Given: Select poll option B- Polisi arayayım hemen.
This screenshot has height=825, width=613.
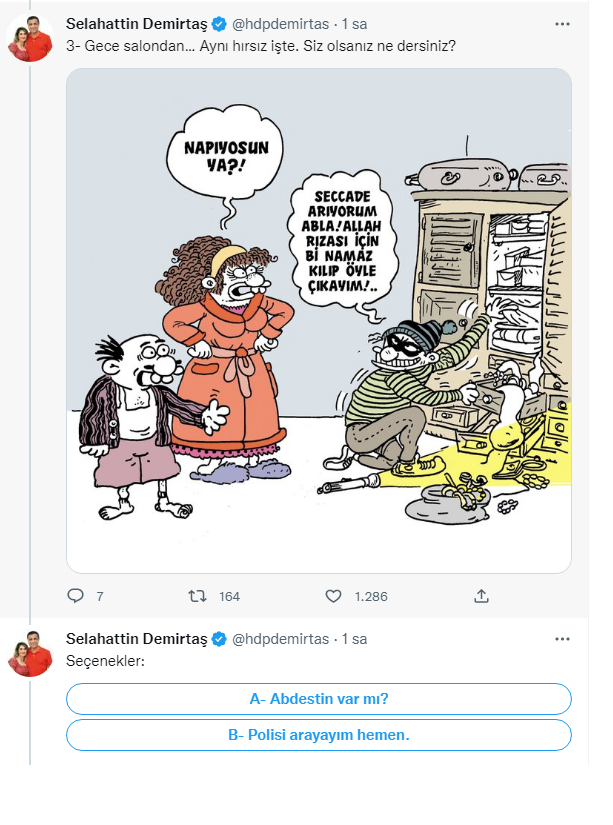Looking at the screenshot, I should pos(318,735).
